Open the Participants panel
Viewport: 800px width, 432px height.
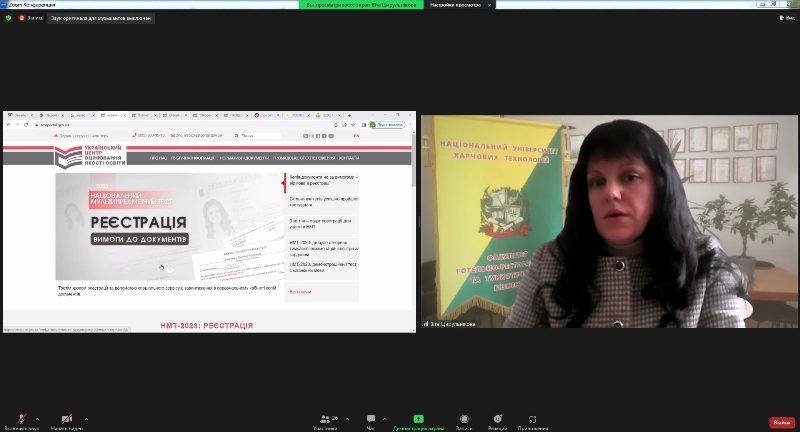(x=326, y=421)
